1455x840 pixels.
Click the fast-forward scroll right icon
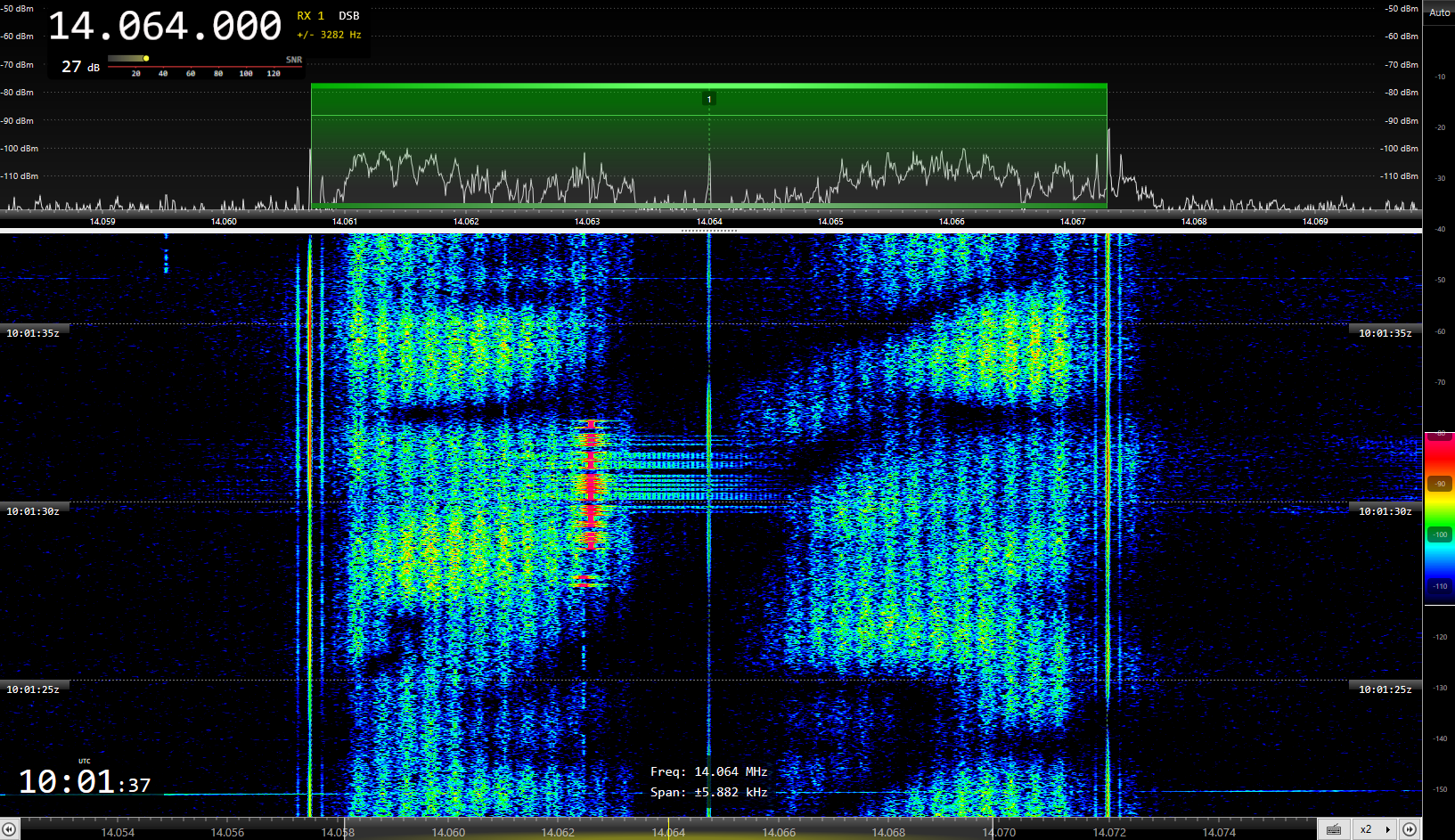(1410, 829)
